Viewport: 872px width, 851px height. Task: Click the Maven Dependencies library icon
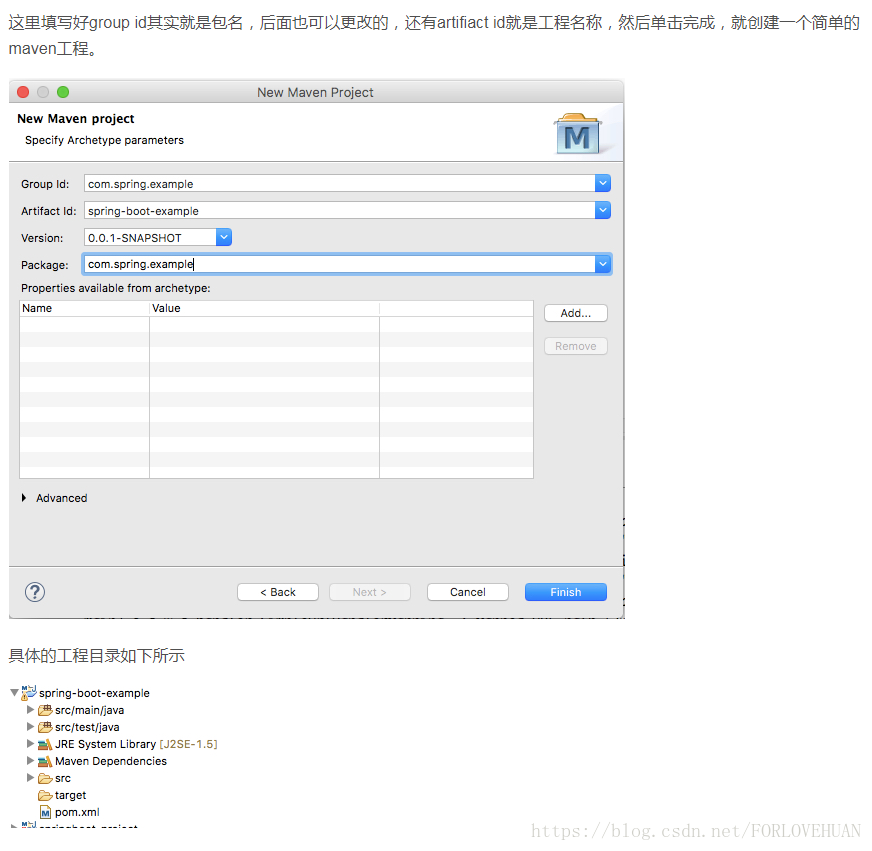(45, 761)
